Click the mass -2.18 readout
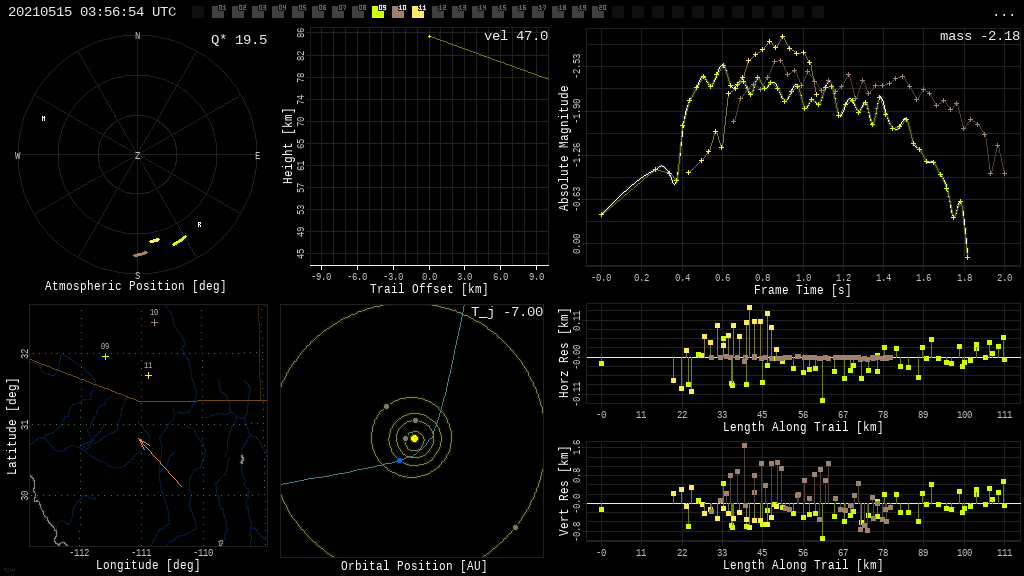Image resolution: width=1024 pixels, height=576 pixels. coord(979,36)
